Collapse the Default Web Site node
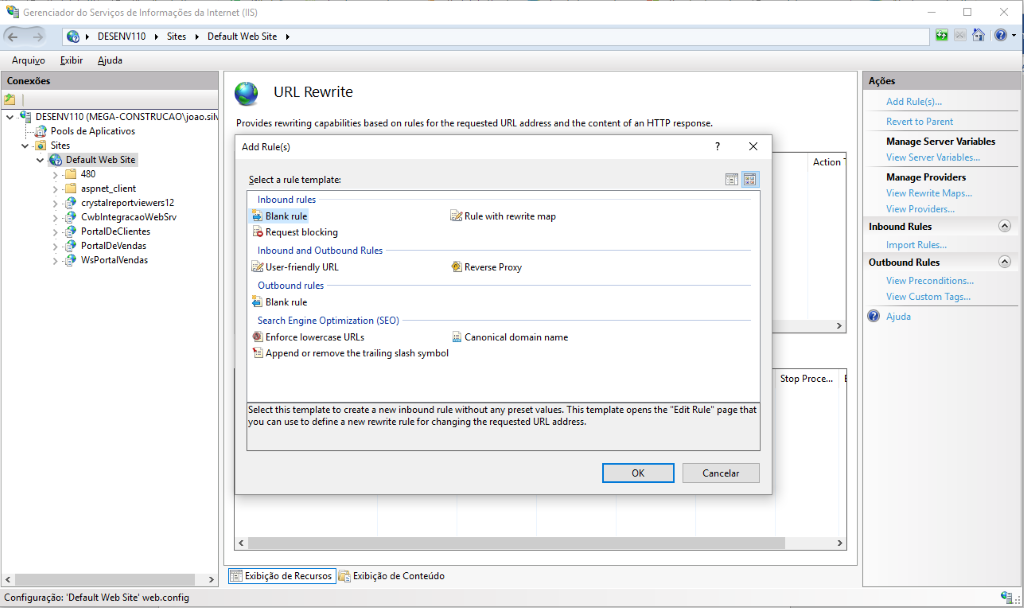Screen dimensions: 1024x608 pos(41,160)
